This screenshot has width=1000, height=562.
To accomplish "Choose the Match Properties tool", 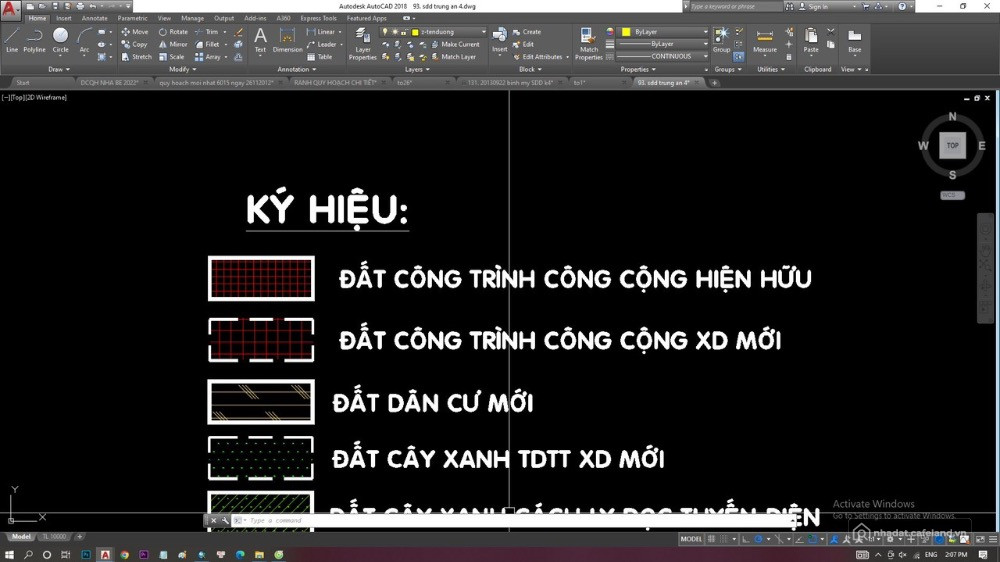I will [x=589, y=42].
